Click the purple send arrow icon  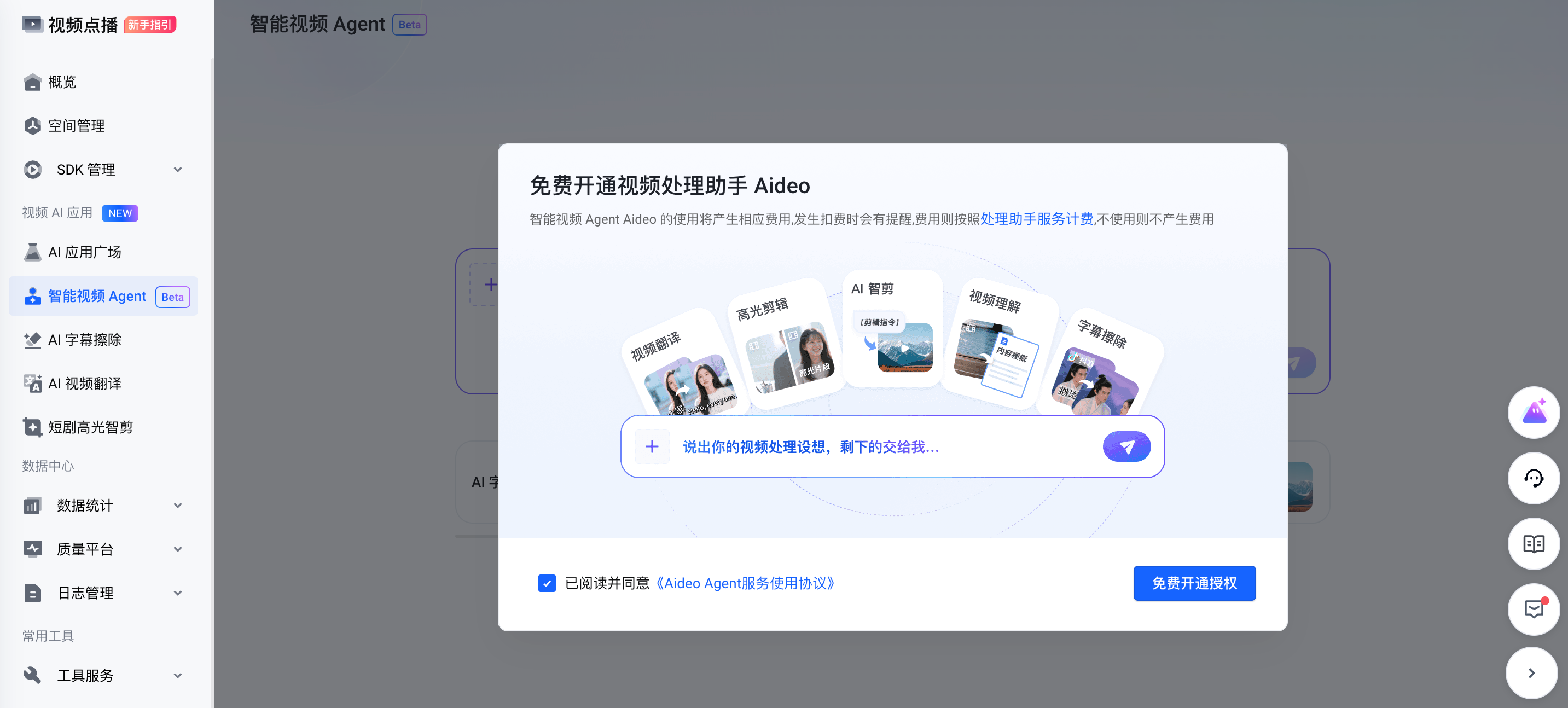[1126, 447]
